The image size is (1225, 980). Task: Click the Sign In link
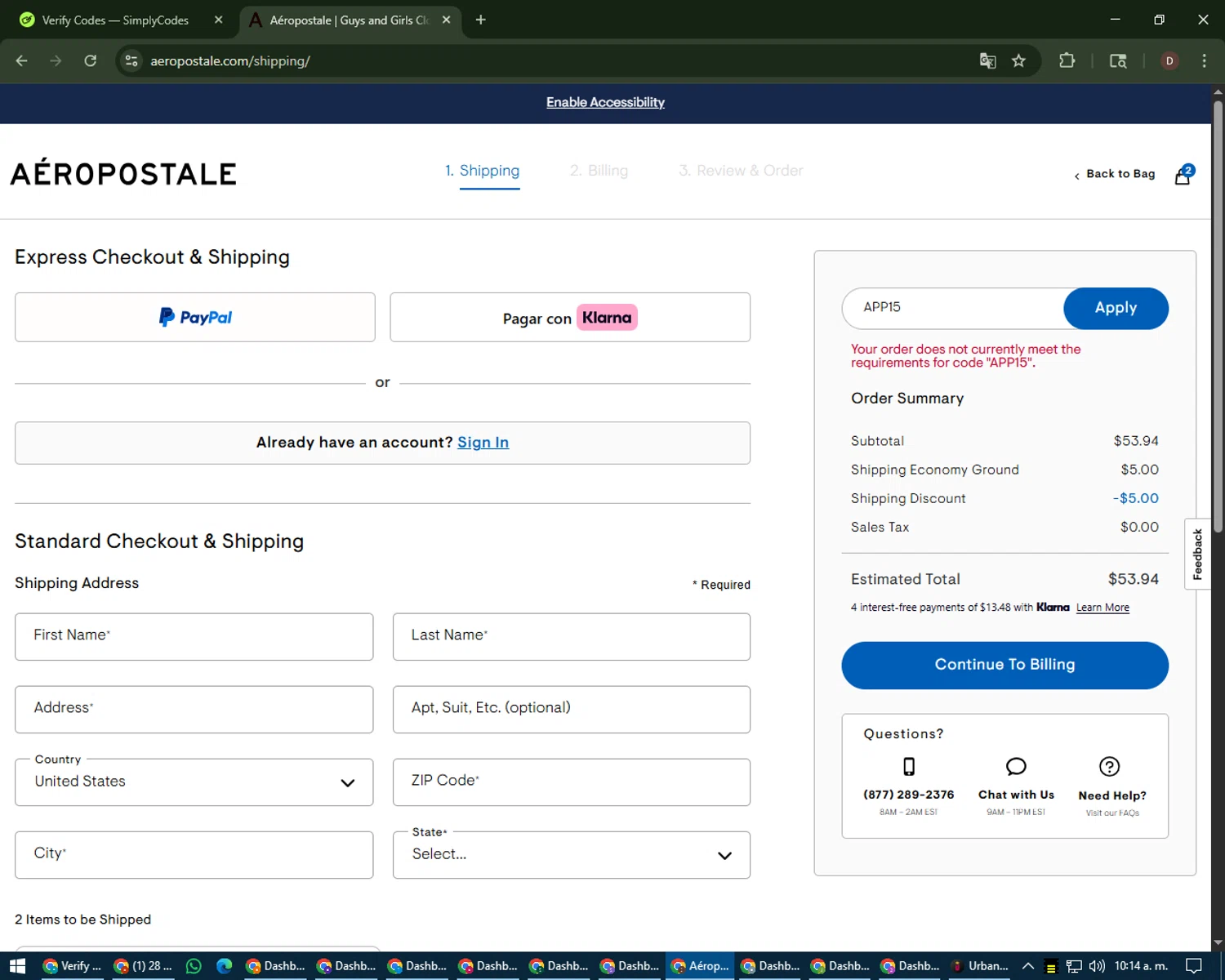pos(483,442)
